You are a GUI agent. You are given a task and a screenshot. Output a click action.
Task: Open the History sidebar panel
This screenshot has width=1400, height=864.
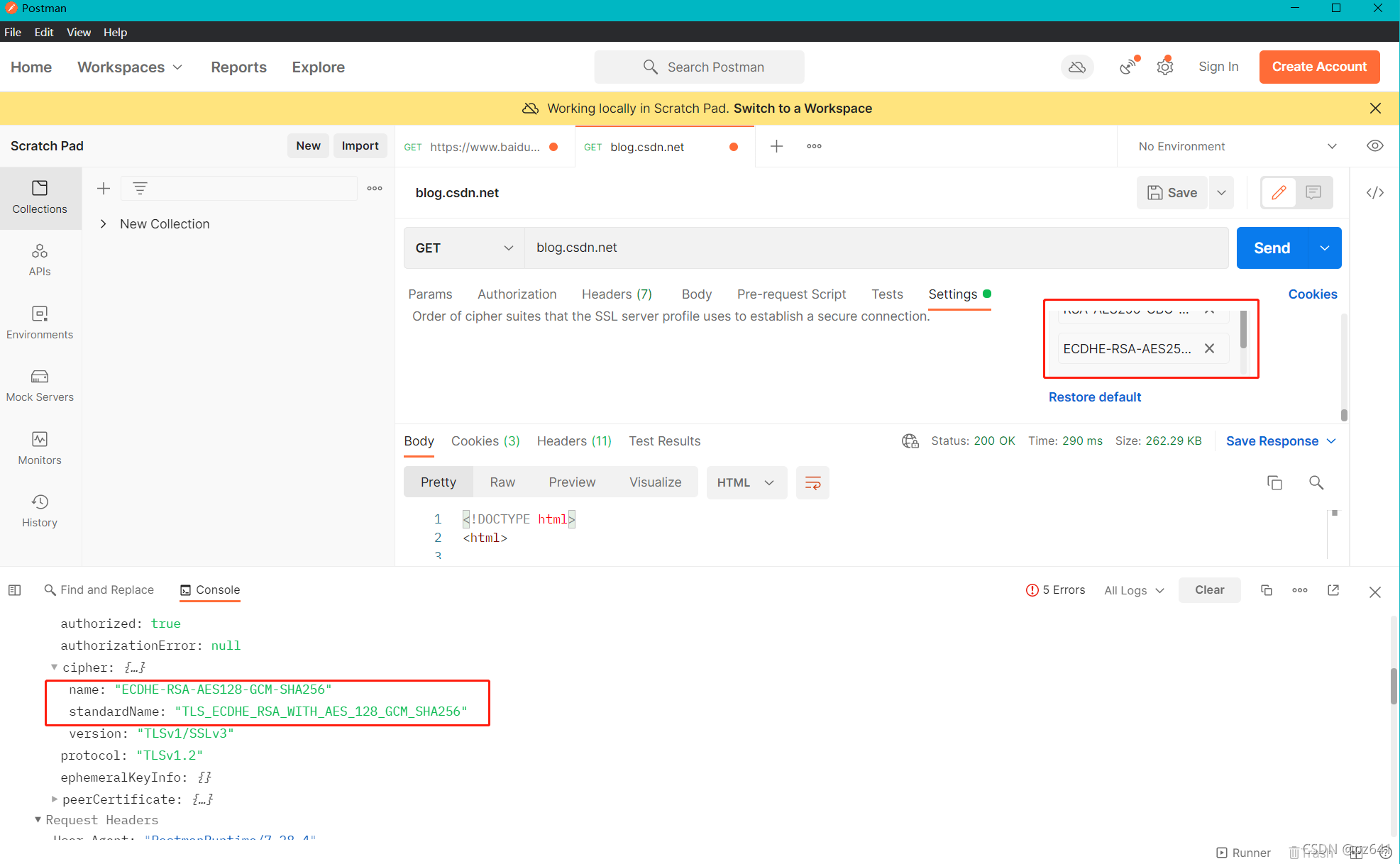click(40, 511)
